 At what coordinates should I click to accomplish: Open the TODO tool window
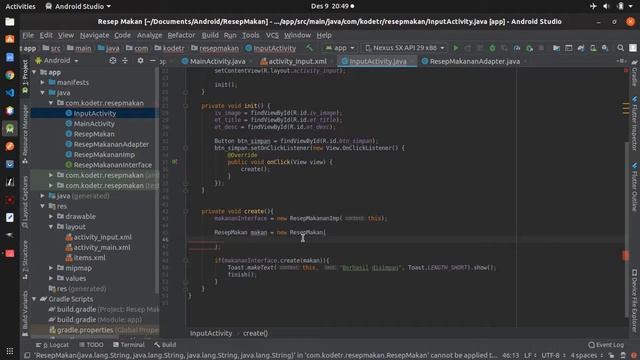(x=91, y=345)
